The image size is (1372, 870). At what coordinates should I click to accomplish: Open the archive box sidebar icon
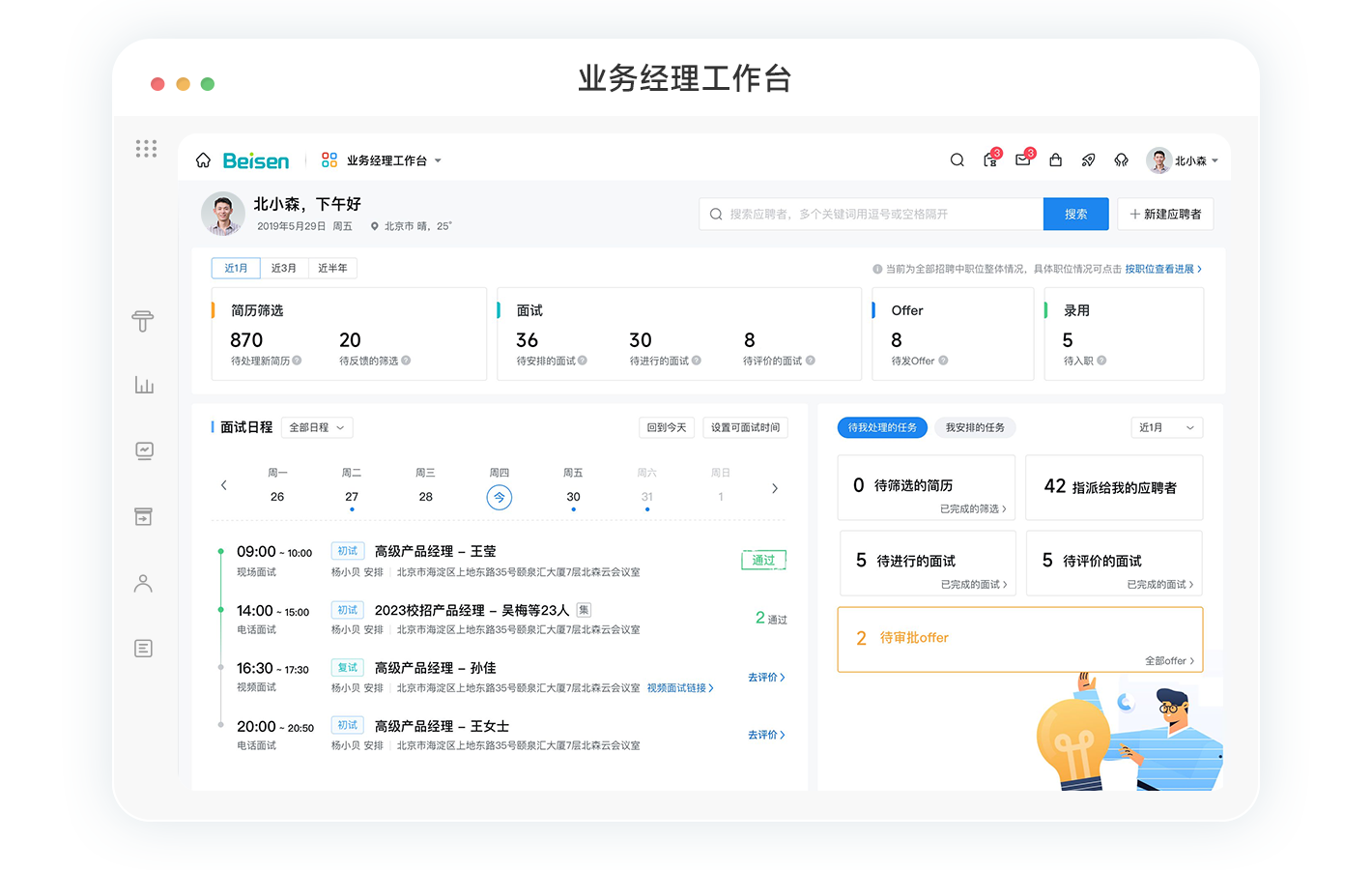[143, 516]
